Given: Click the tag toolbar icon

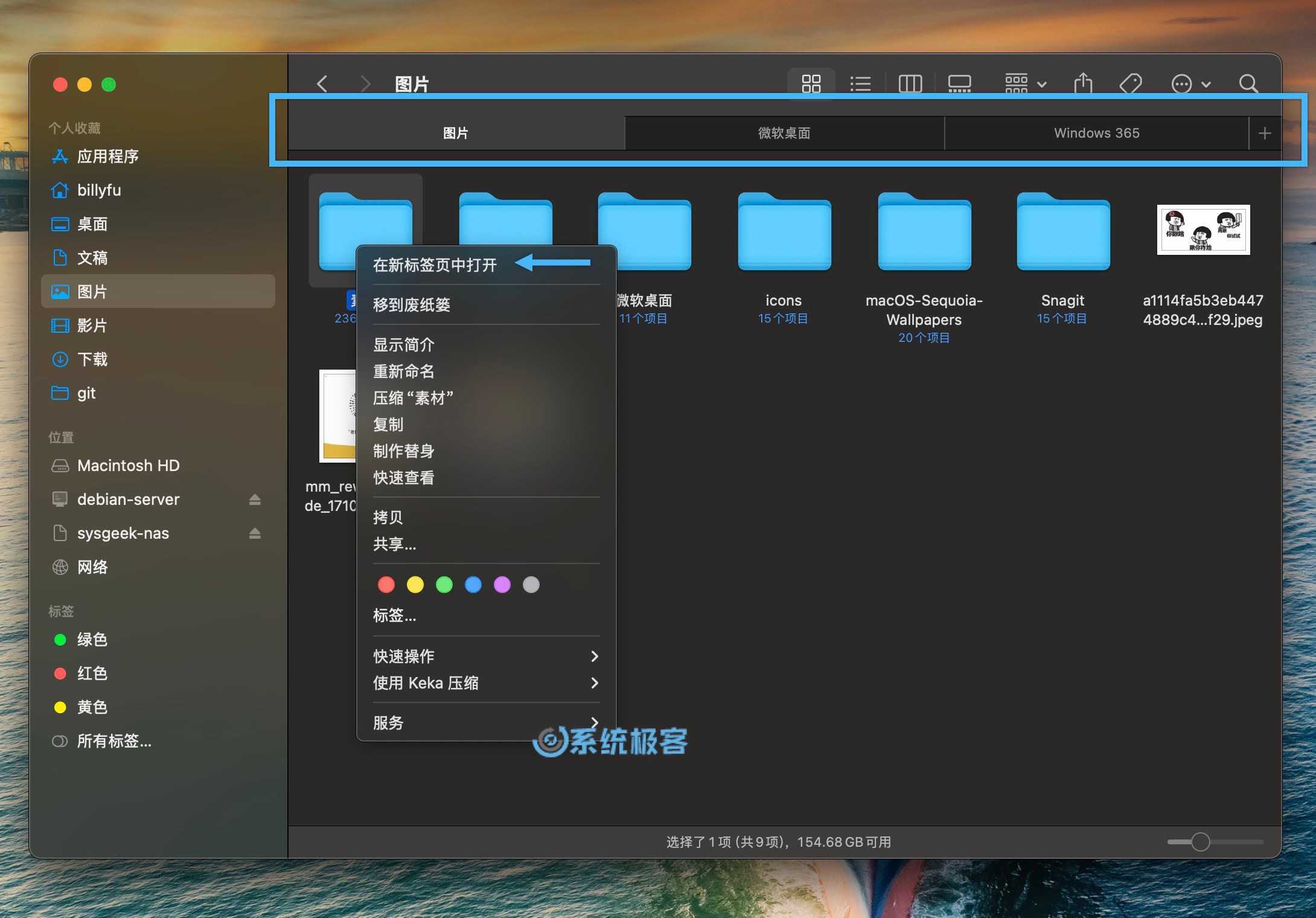Looking at the screenshot, I should (x=1131, y=83).
